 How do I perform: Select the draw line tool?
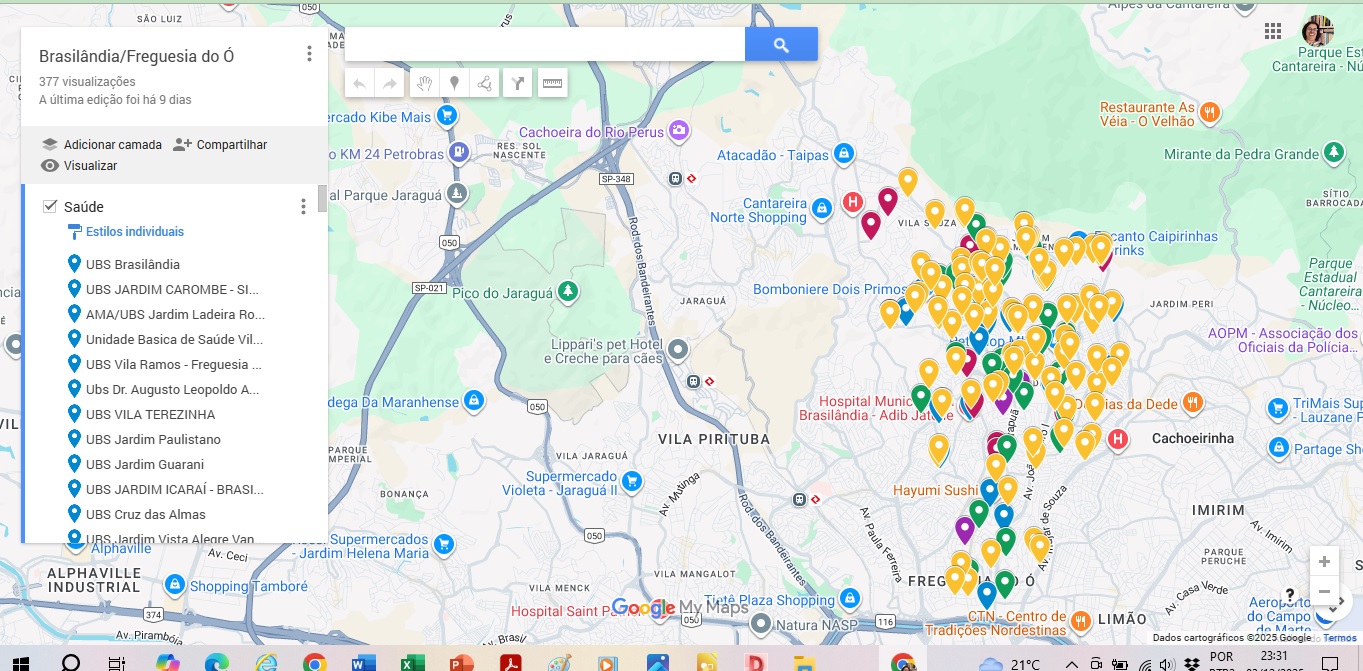485,84
